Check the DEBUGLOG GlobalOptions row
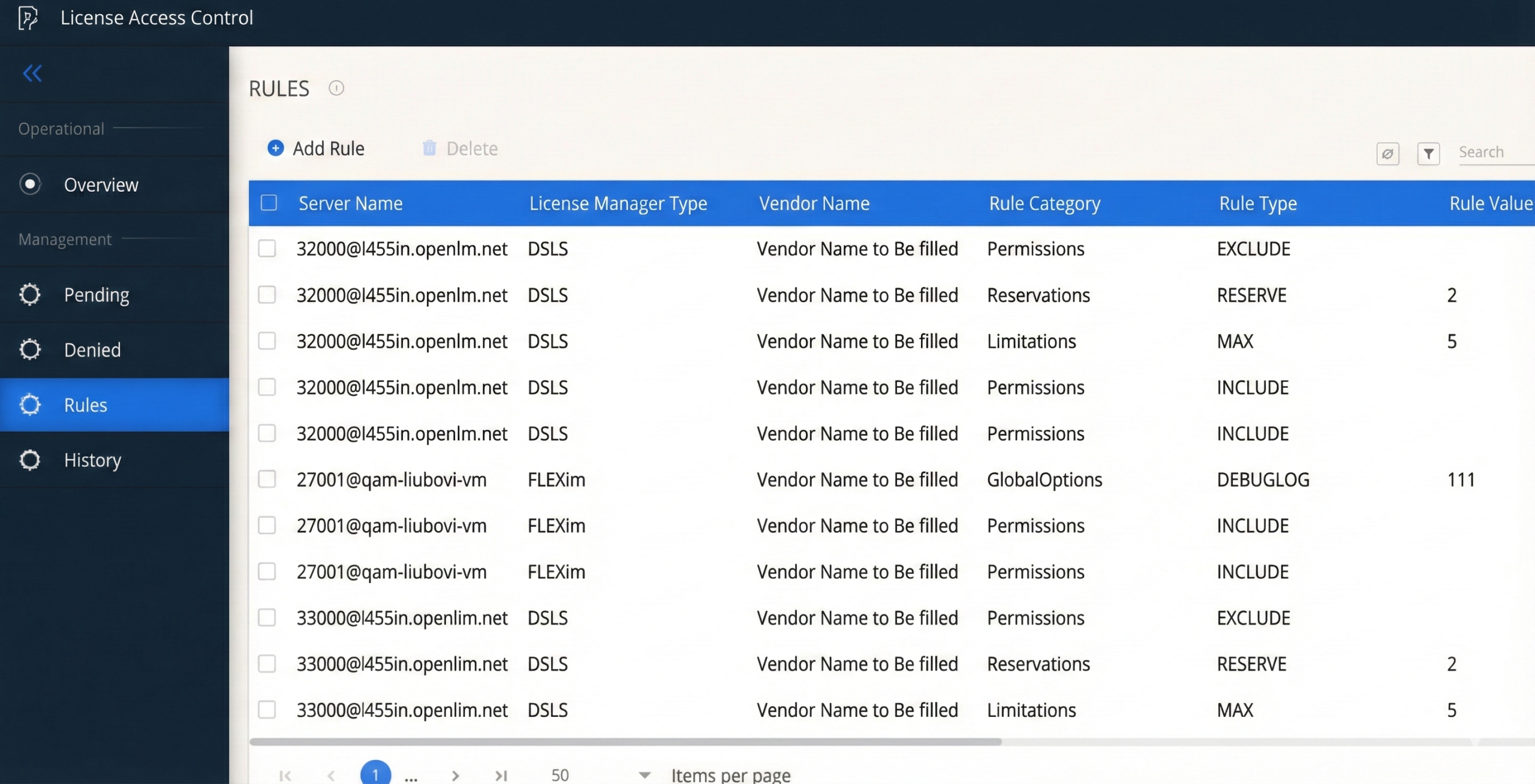Viewport: 1535px width, 784px height. click(267, 479)
